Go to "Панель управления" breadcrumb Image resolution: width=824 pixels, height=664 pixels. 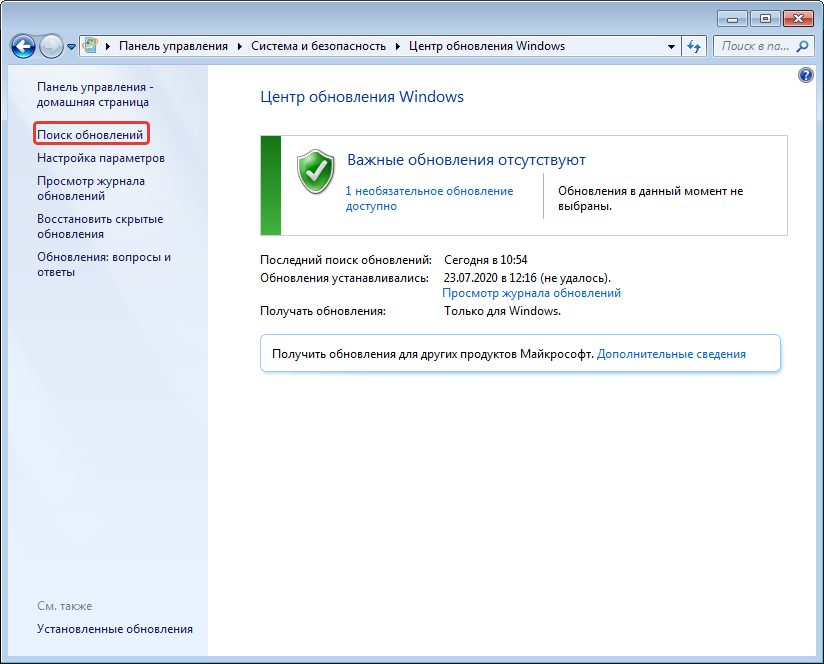coord(173,46)
